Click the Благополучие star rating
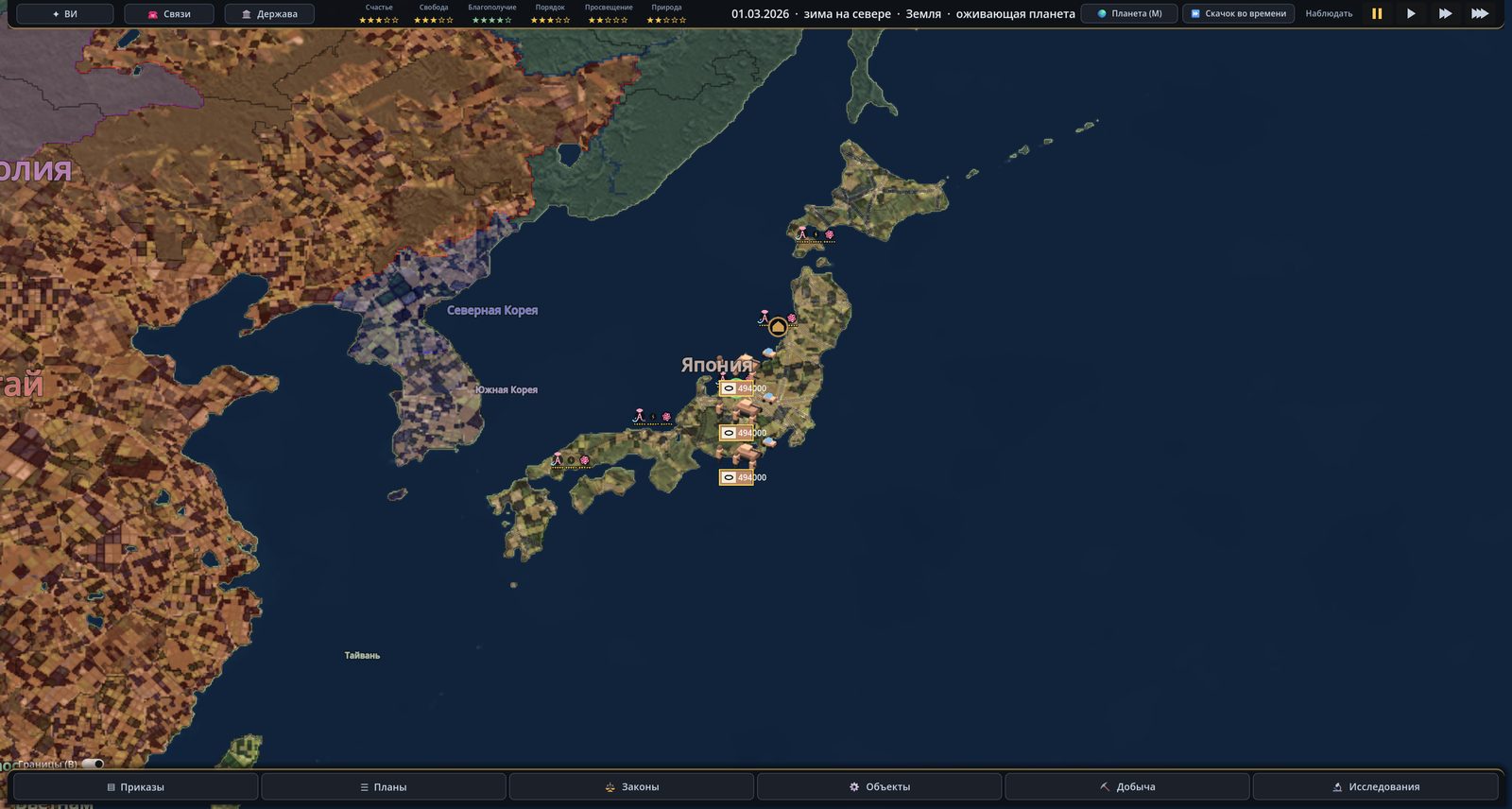Image resolution: width=1512 pixels, height=809 pixels. click(491, 20)
